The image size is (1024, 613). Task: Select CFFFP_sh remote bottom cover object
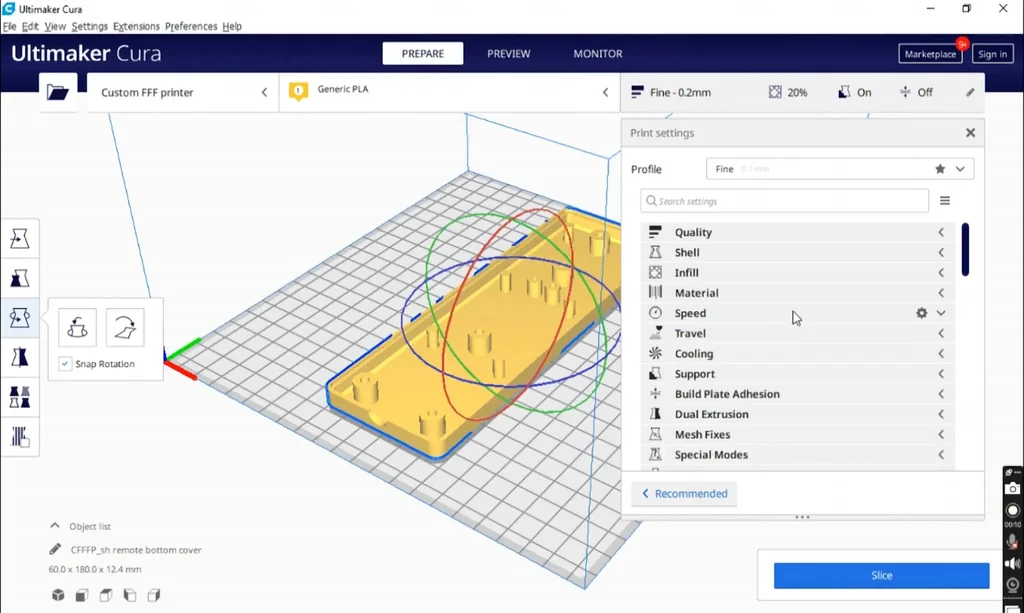[136, 550]
